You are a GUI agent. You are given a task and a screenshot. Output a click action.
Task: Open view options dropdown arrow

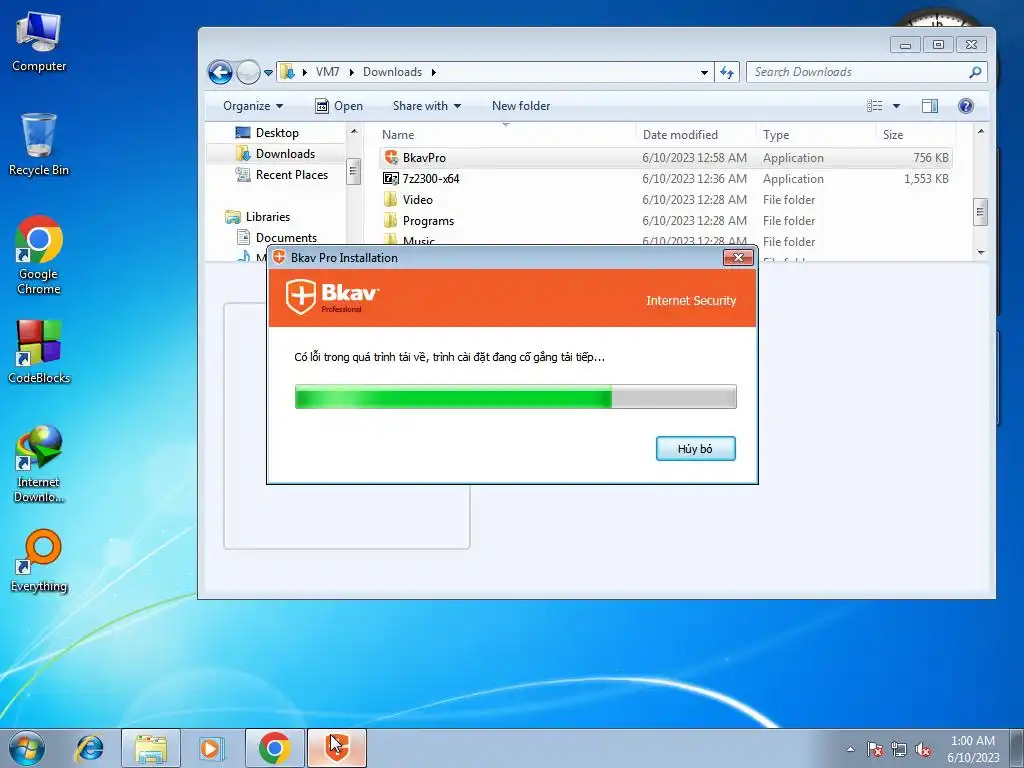(896, 106)
